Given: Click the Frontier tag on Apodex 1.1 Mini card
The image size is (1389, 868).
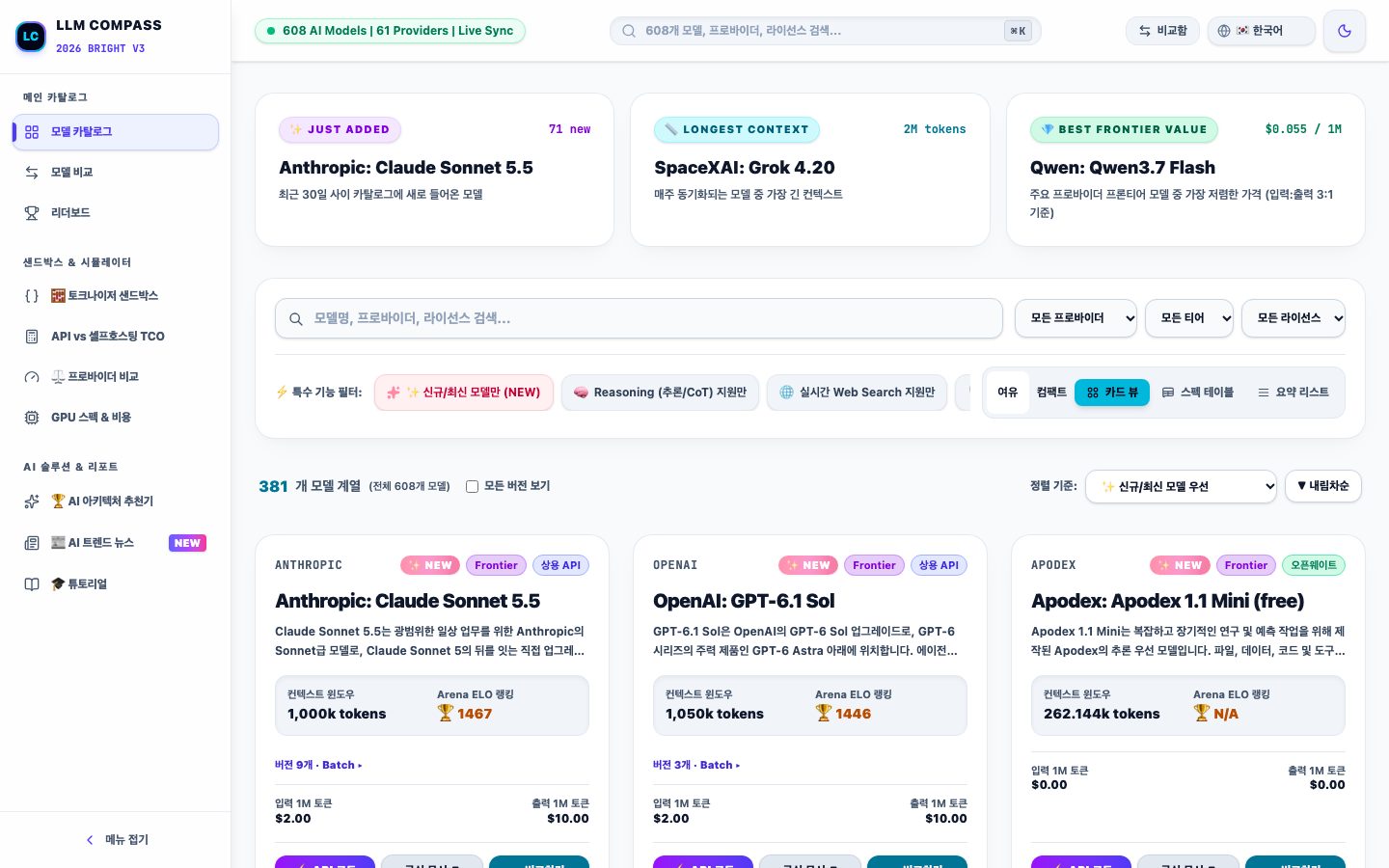Looking at the screenshot, I should point(1245,565).
